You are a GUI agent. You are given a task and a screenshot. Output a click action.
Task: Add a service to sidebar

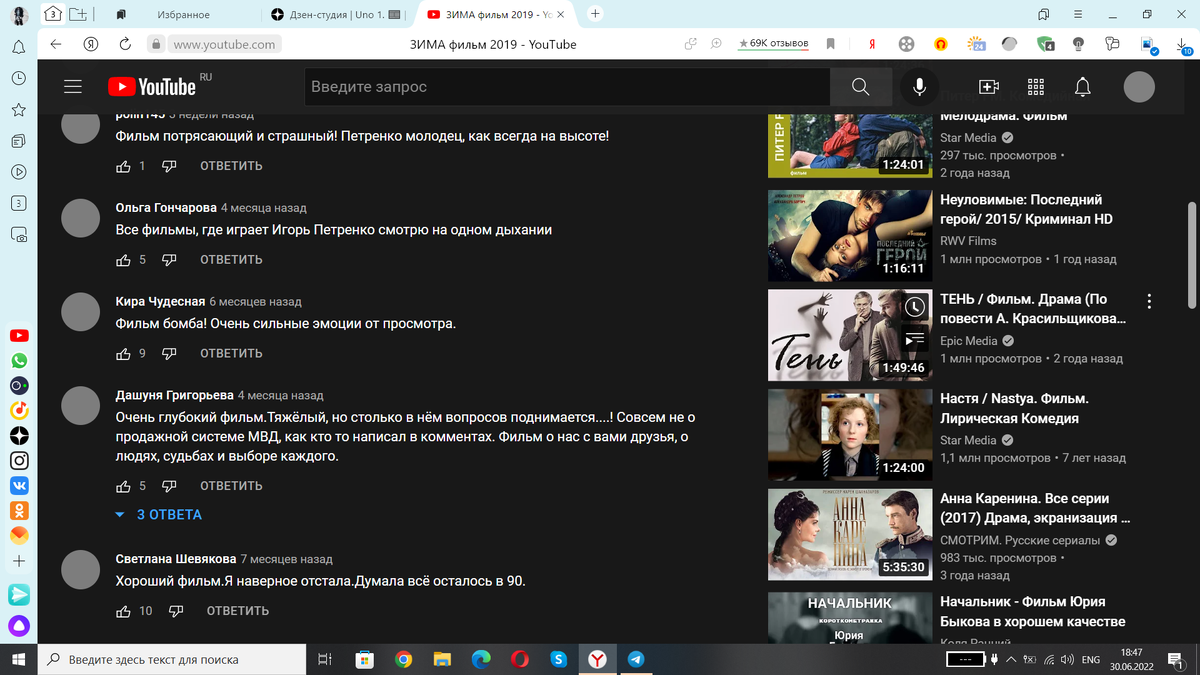19,561
